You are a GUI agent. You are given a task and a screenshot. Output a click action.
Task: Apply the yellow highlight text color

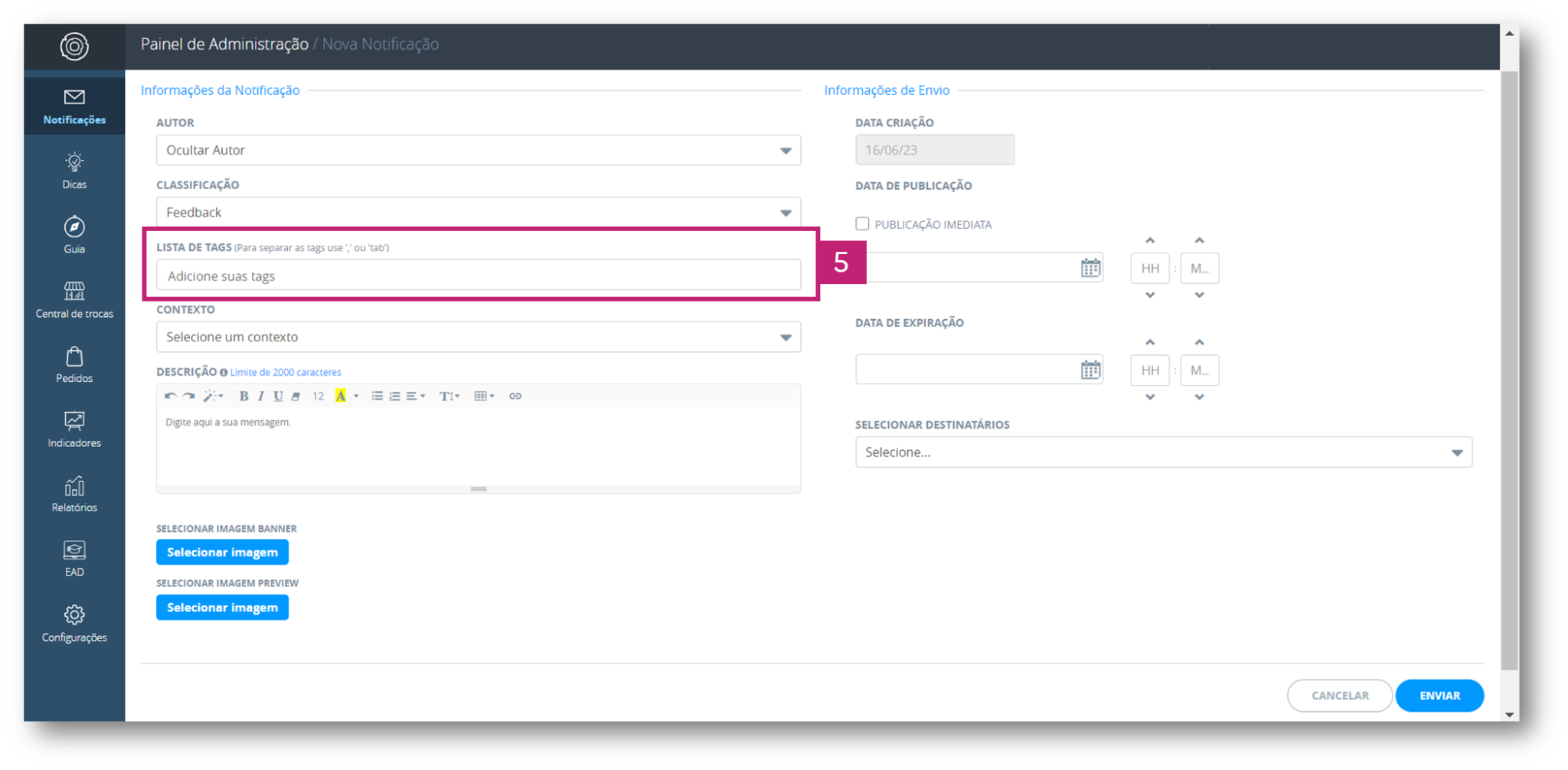coord(341,396)
